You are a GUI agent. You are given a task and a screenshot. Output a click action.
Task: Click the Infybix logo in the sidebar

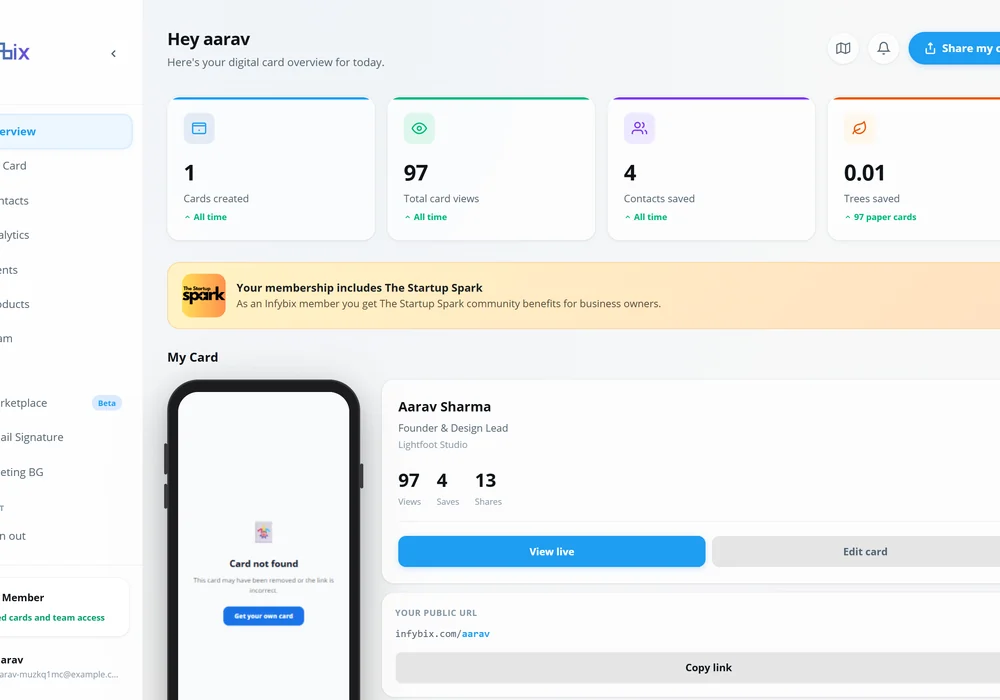point(15,52)
